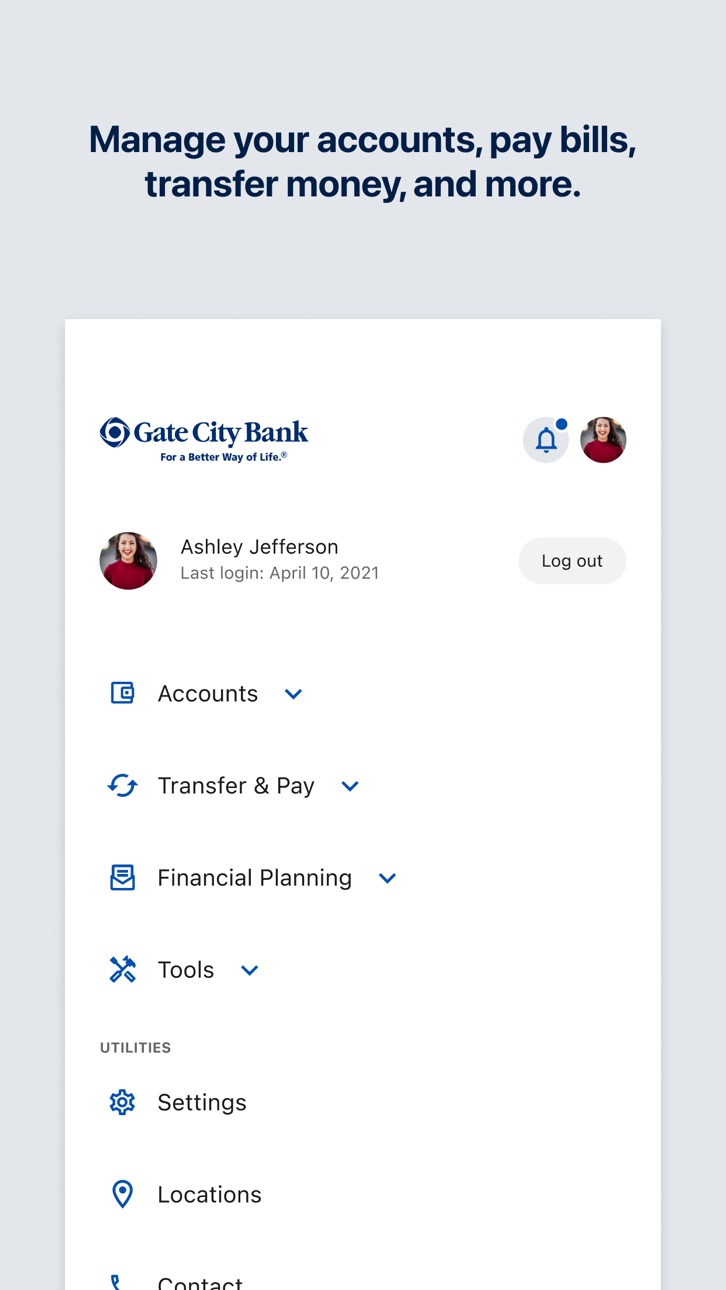
Task: Open the Accounts menu label
Action: (x=208, y=693)
